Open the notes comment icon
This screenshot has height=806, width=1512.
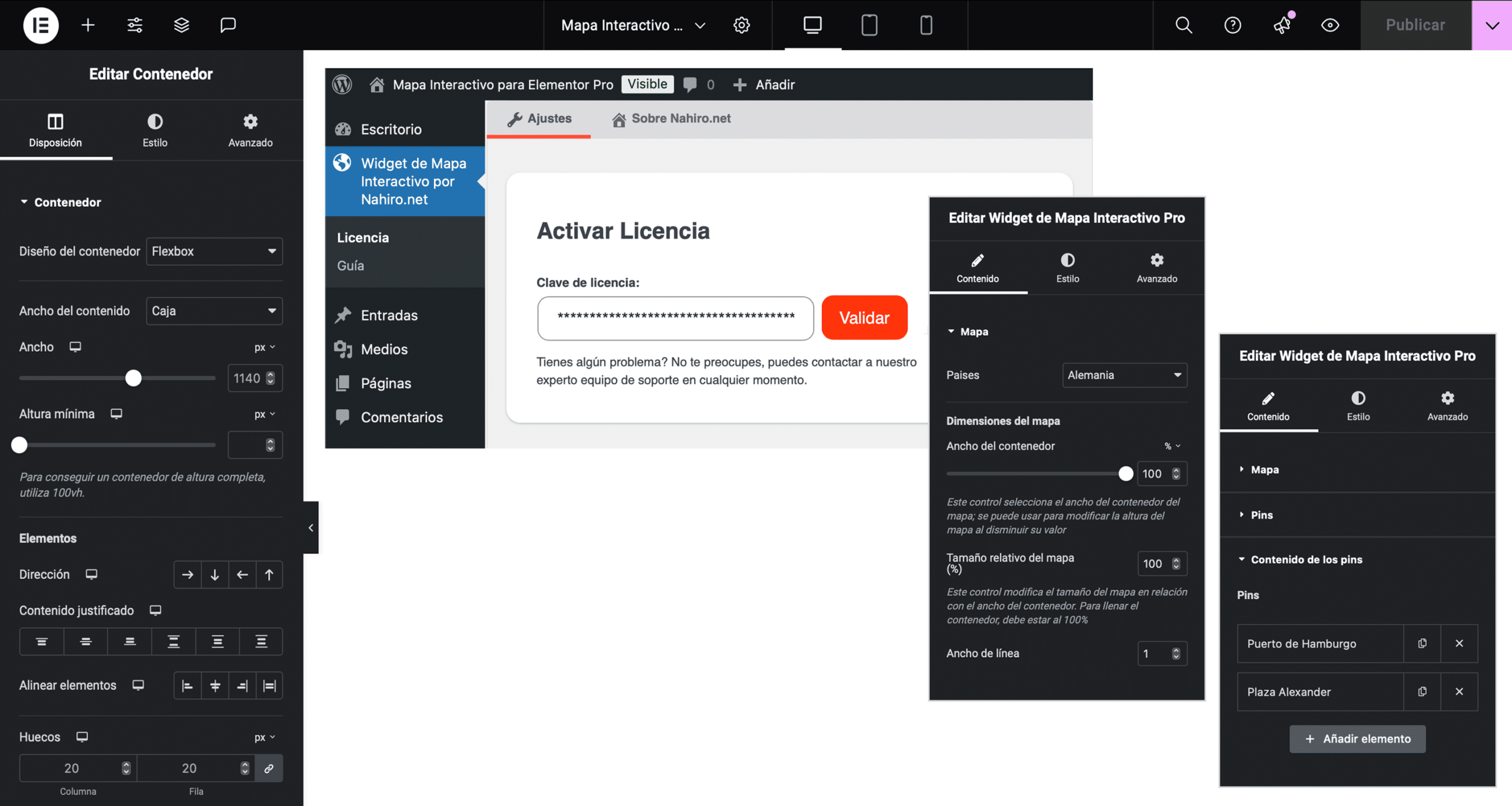click(228, 25)
